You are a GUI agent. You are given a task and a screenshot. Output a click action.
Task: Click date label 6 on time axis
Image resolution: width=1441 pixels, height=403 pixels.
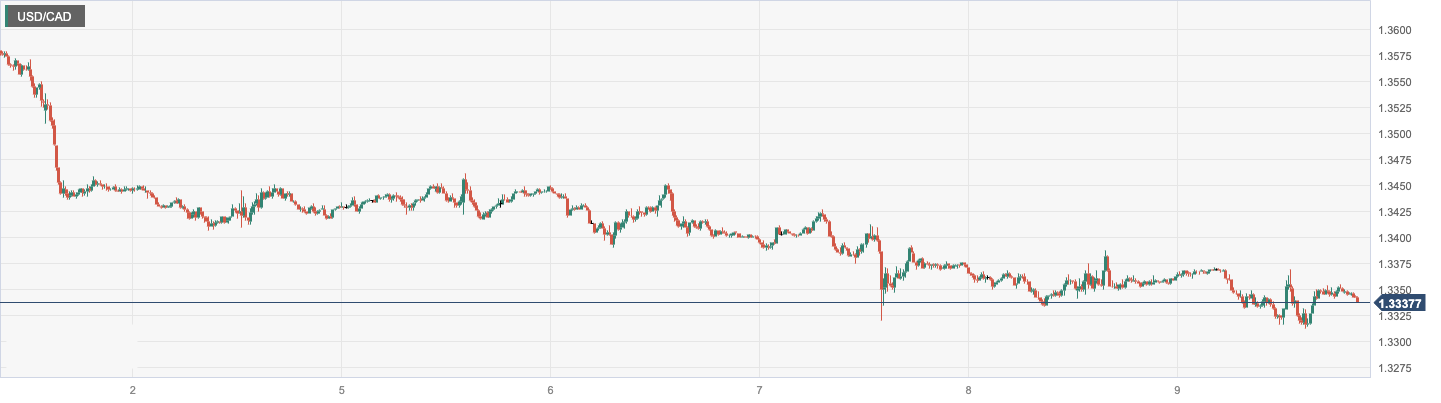[550, 390]
